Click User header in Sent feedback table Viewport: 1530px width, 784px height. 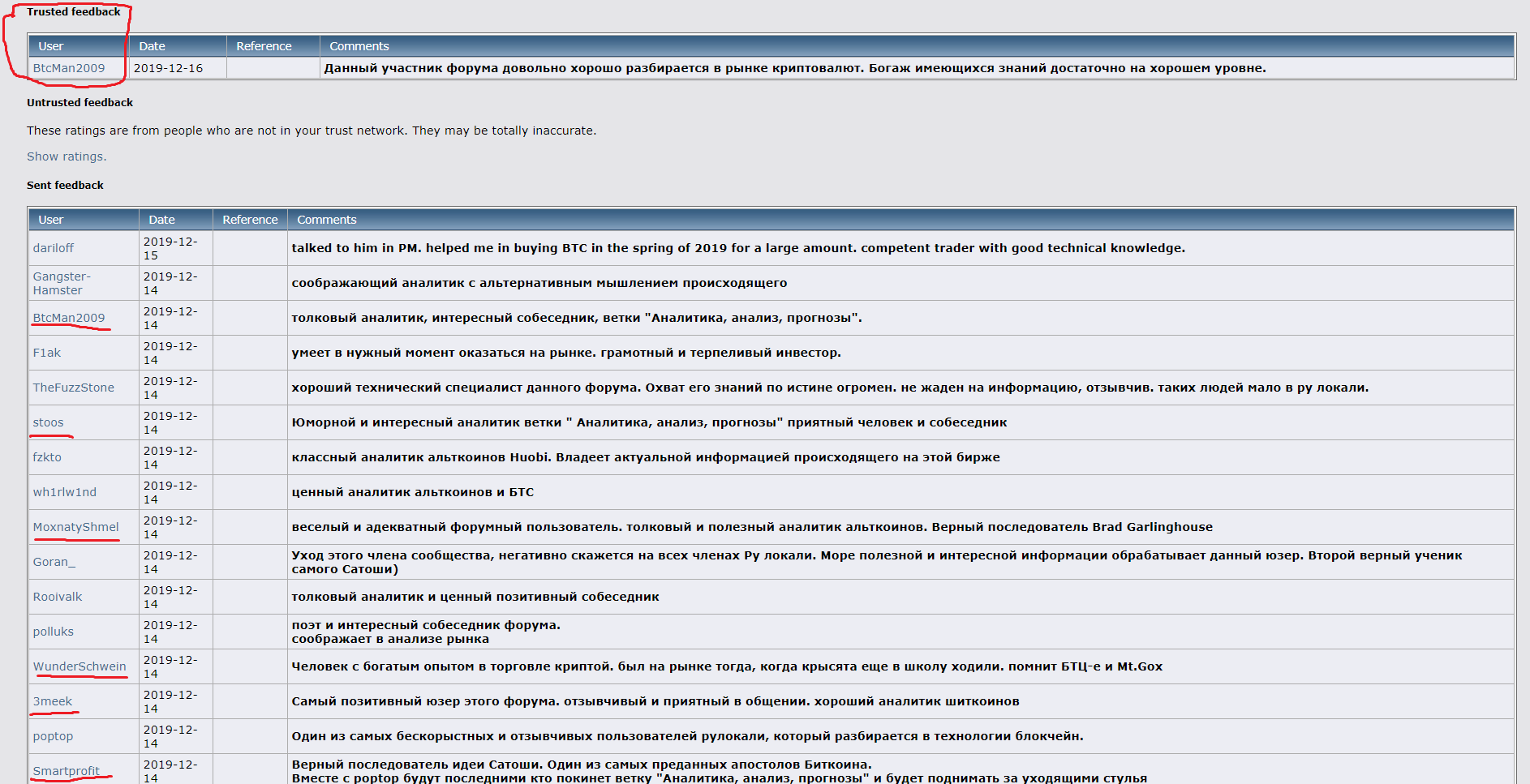point(50,220)
